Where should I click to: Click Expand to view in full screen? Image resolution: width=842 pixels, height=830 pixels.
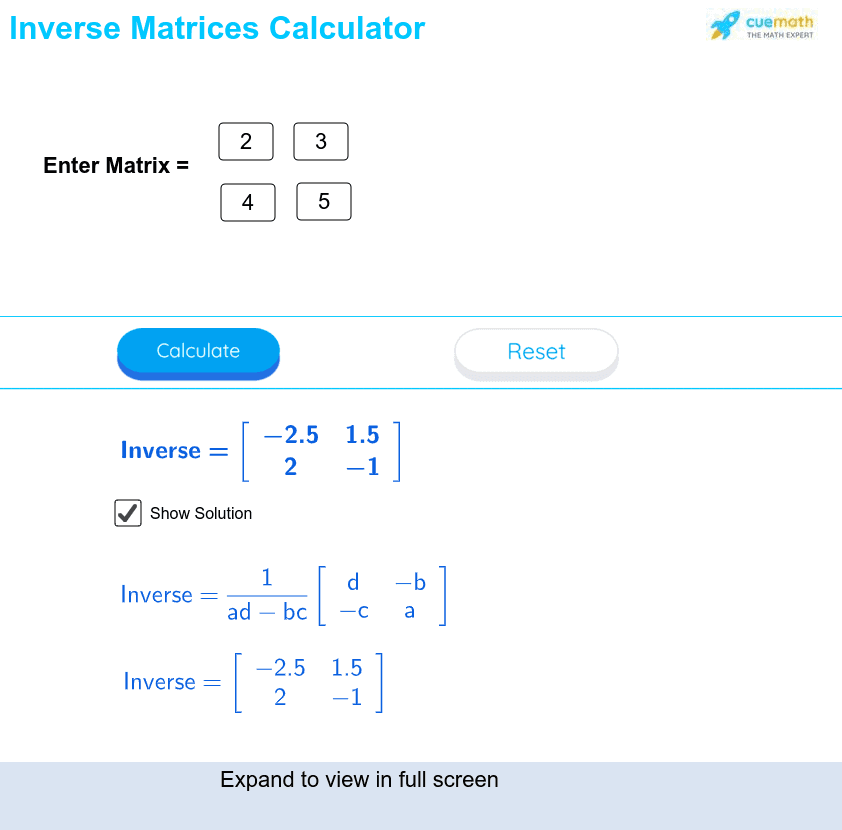pos(359,780)
